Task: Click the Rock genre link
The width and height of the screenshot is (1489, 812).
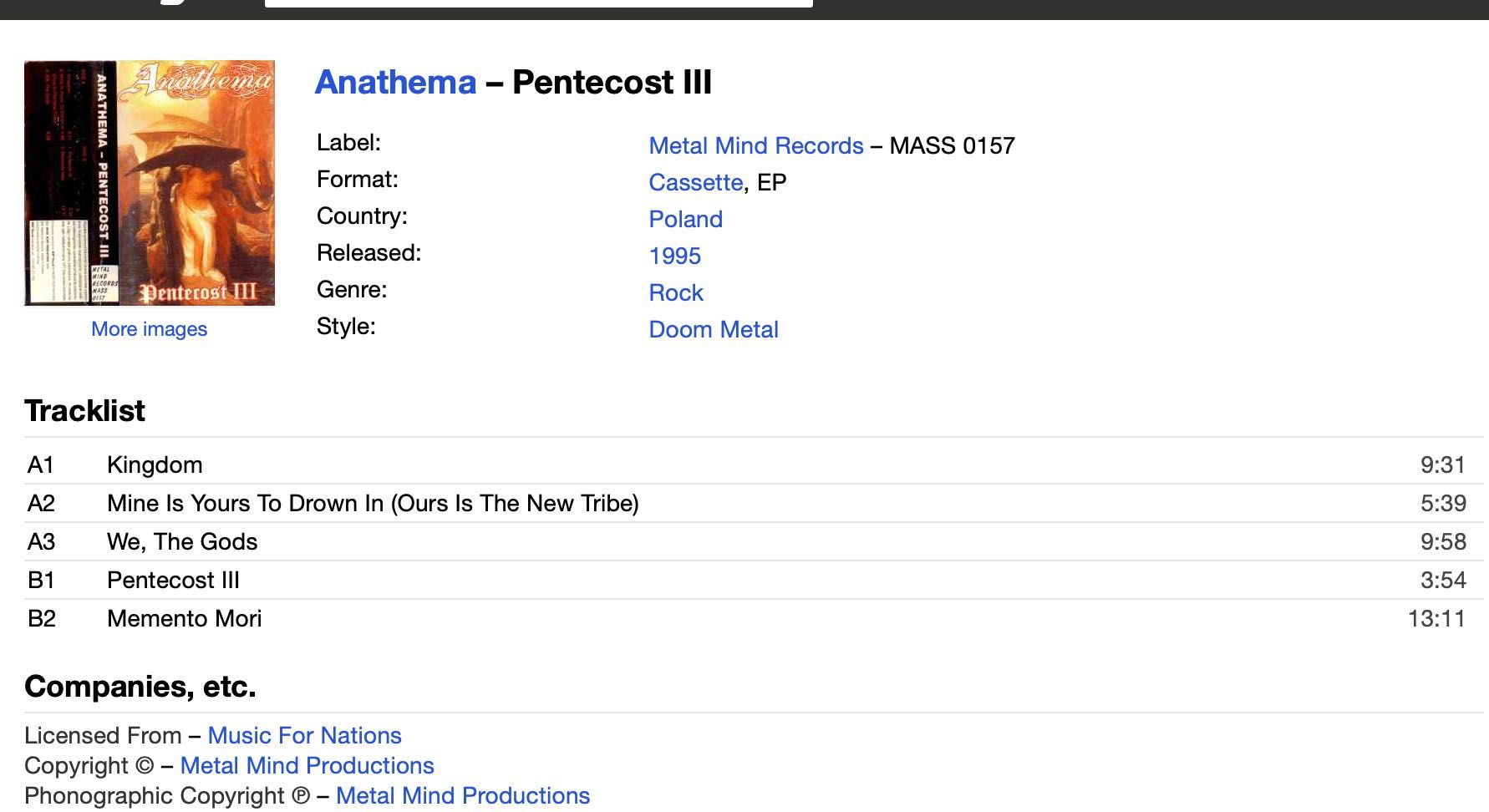Action: pos(676,292)
